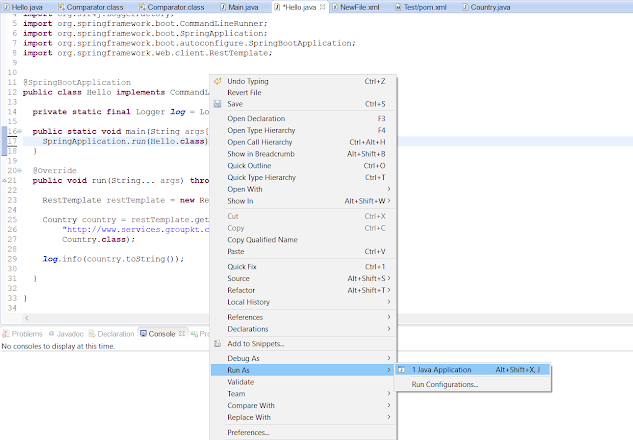The width and height of the screenshot is (633, 440).
Task: Collapse the run method fold marker at line 20
Action: pos(19,170)
